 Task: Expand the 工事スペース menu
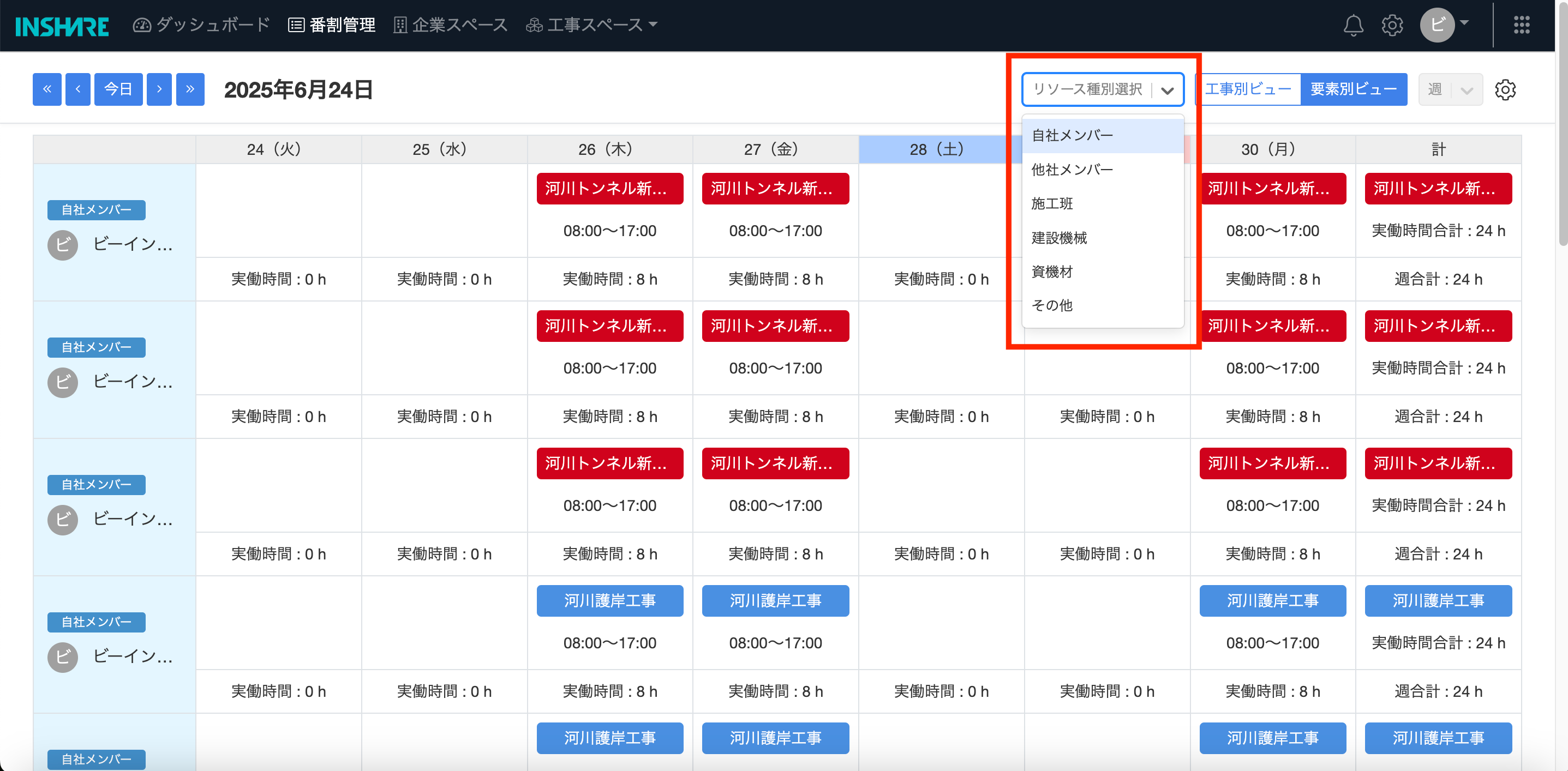pos(591,25)
